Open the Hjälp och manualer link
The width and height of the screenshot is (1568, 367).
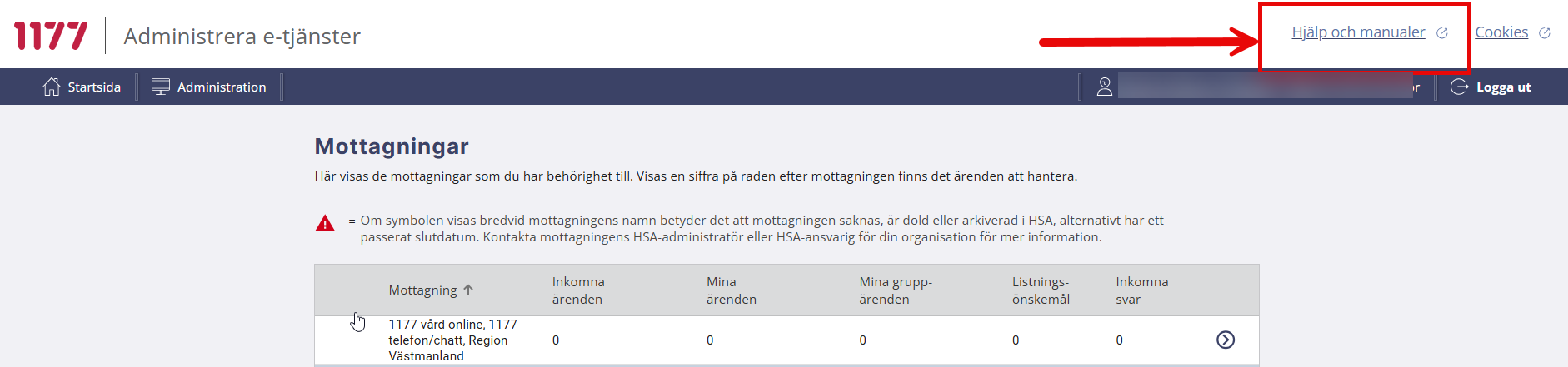click(x=1358, y=32)
